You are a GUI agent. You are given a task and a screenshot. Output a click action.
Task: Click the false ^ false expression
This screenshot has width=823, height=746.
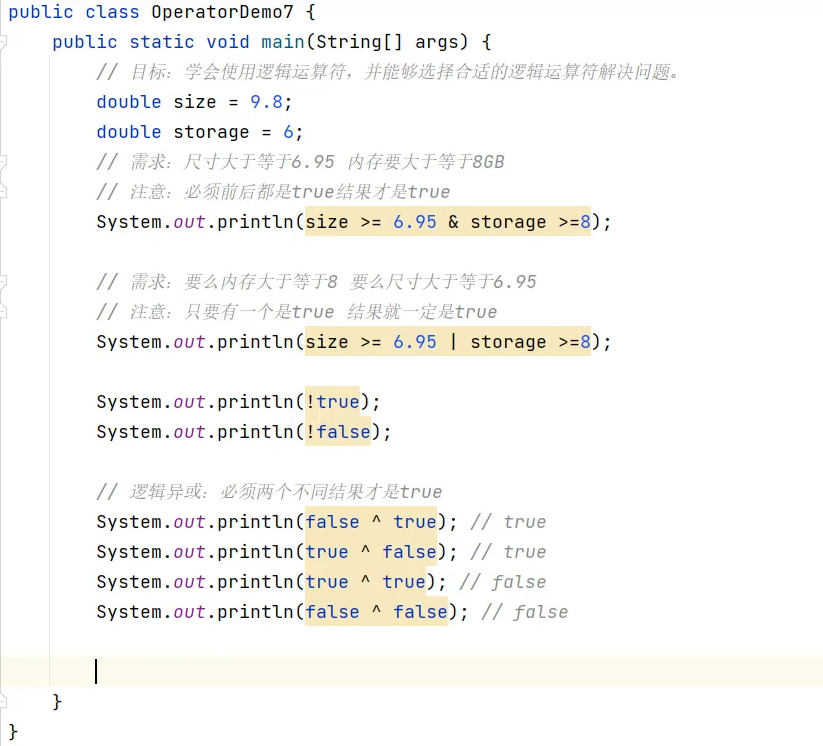pos(376,611)
